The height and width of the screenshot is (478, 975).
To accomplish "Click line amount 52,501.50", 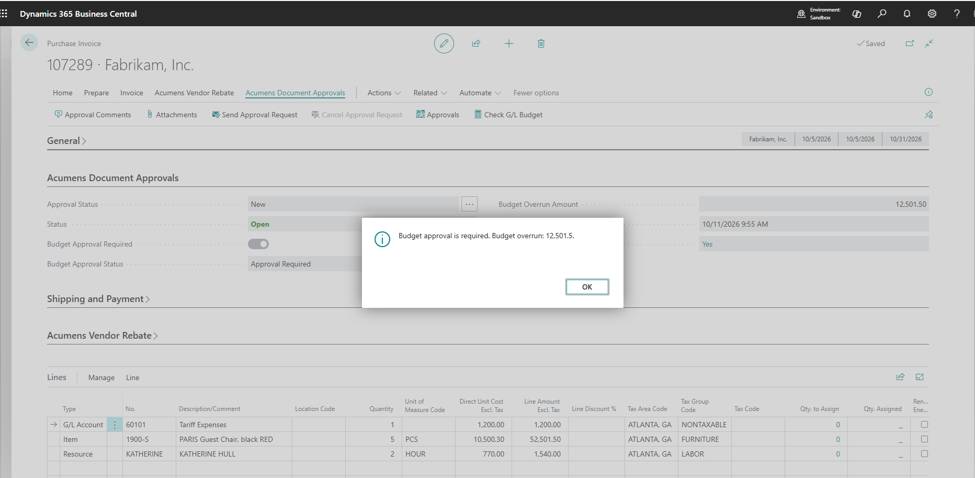I will (538, 439).
